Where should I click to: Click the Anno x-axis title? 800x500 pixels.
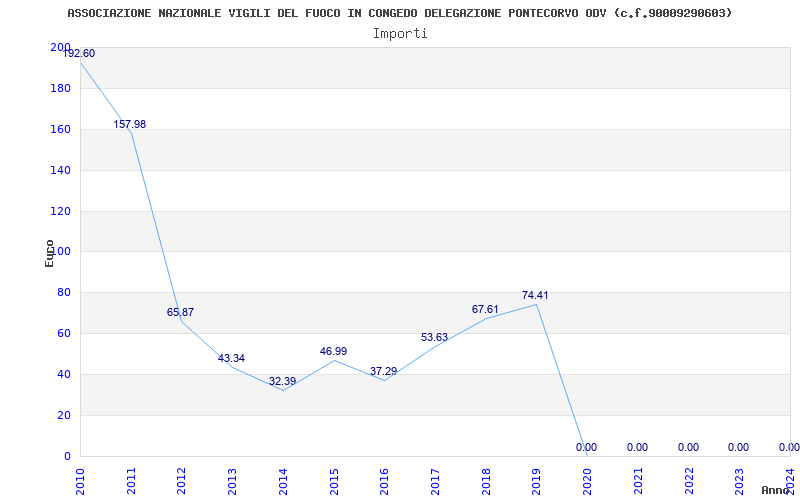tap(775, 490)
